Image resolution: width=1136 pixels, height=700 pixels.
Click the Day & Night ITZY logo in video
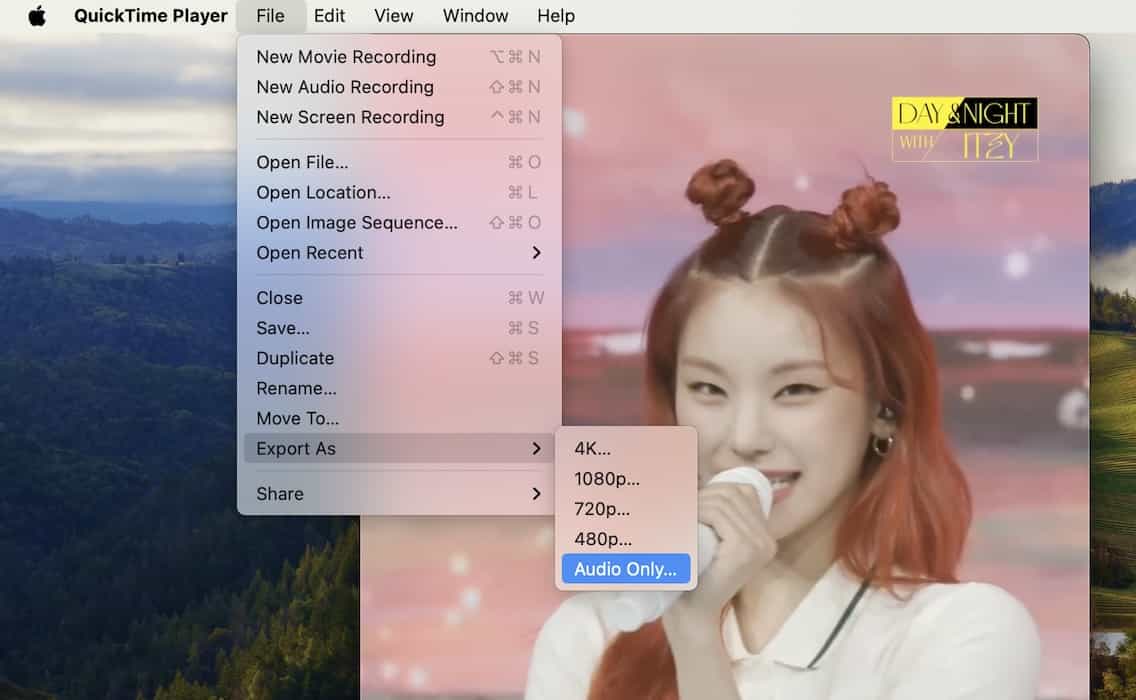tap(964, 129)
